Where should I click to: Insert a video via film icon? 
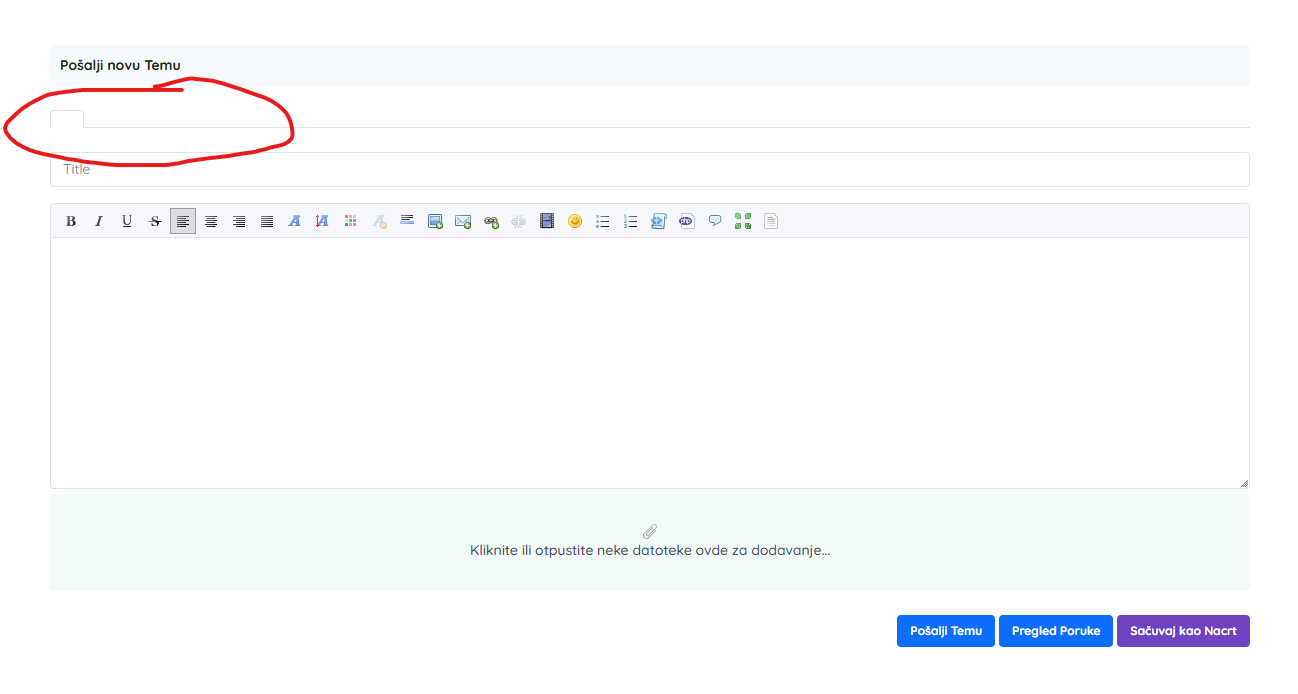coord(547,221)
